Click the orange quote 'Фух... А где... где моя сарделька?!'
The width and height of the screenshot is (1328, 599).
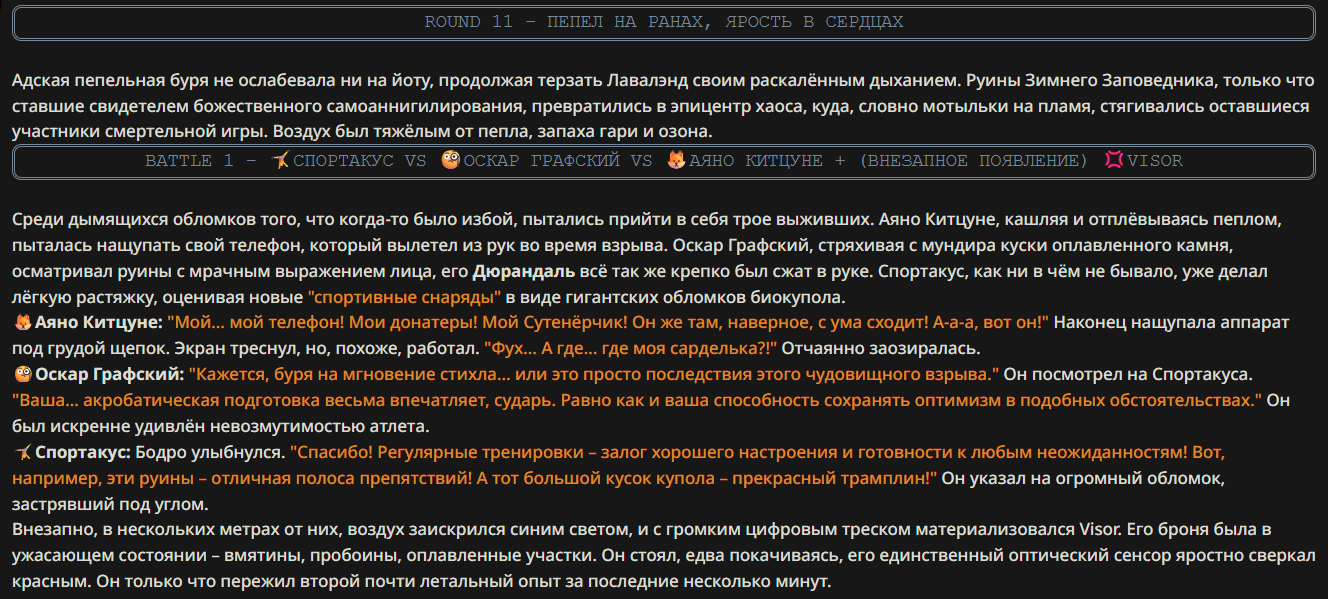[x=631, y=349]
